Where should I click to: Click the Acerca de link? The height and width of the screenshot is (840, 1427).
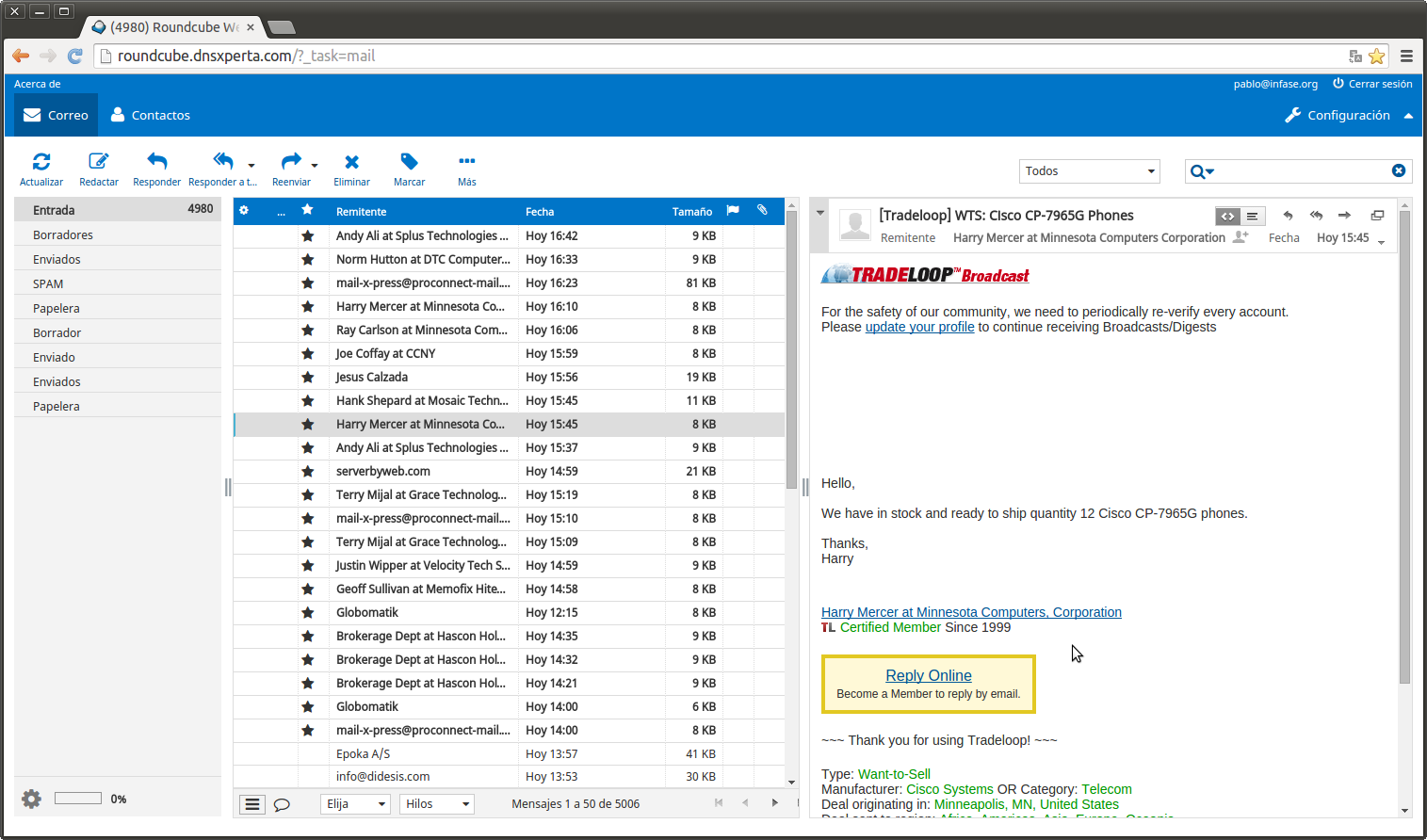(x=38, y=84)
